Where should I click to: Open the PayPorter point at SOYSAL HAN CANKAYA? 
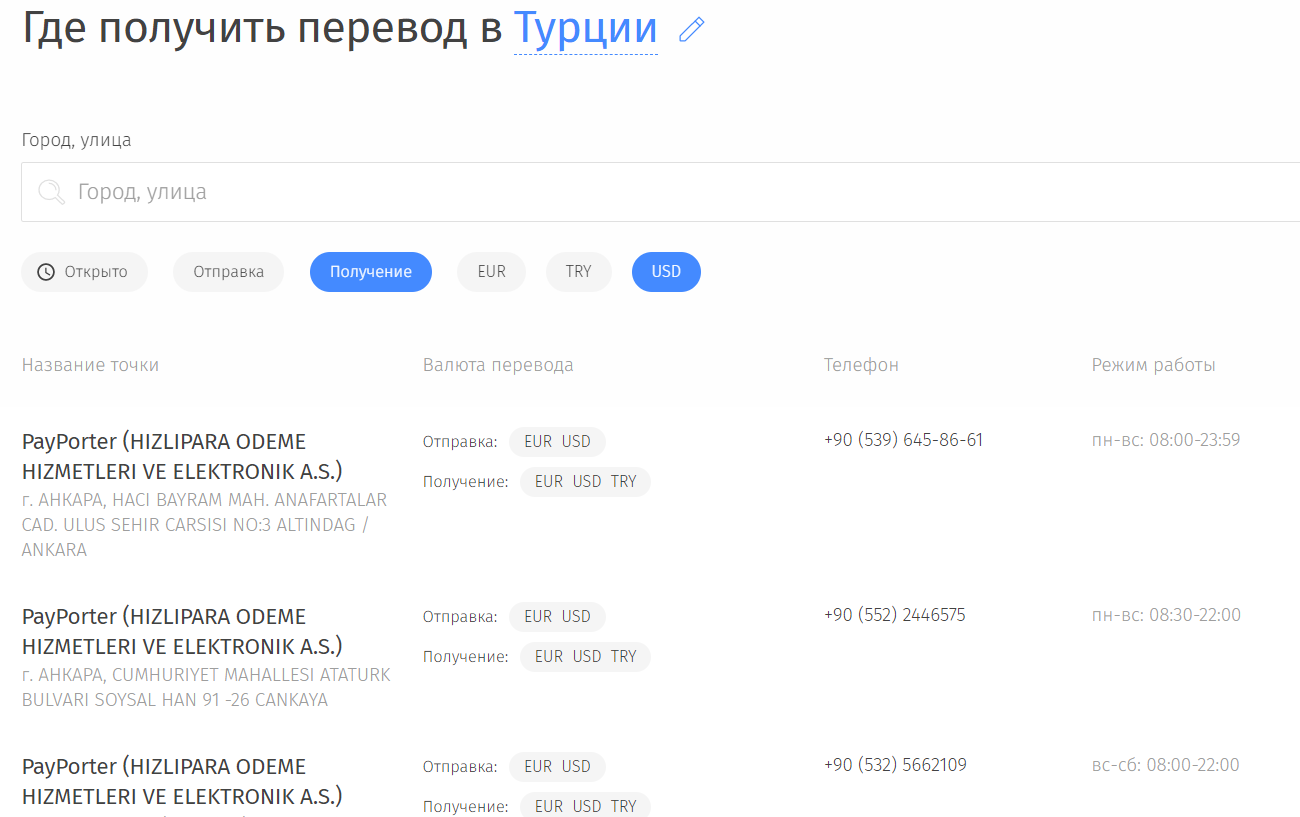click(x=182, y=631)
